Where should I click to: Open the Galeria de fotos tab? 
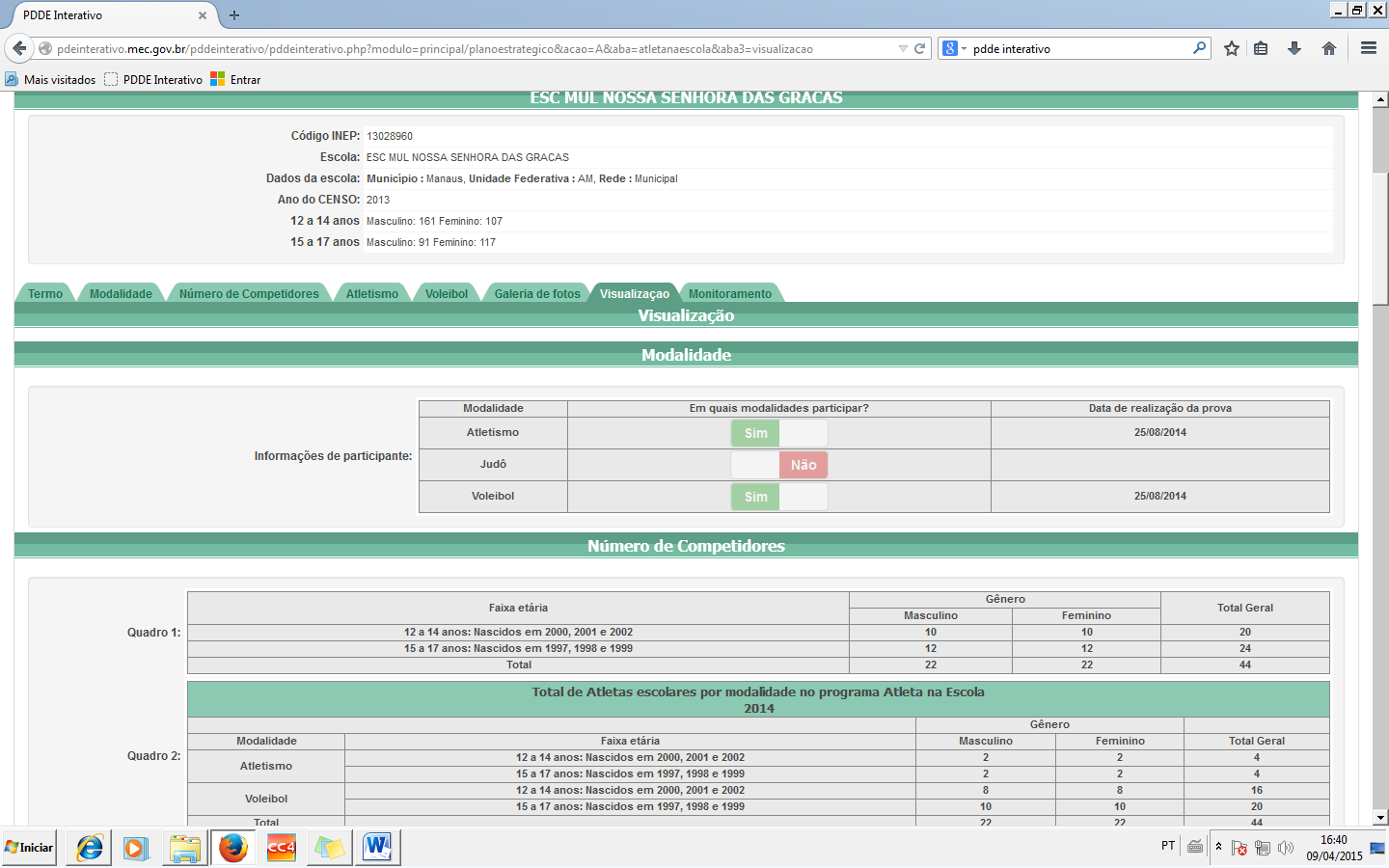pos(537,294)
